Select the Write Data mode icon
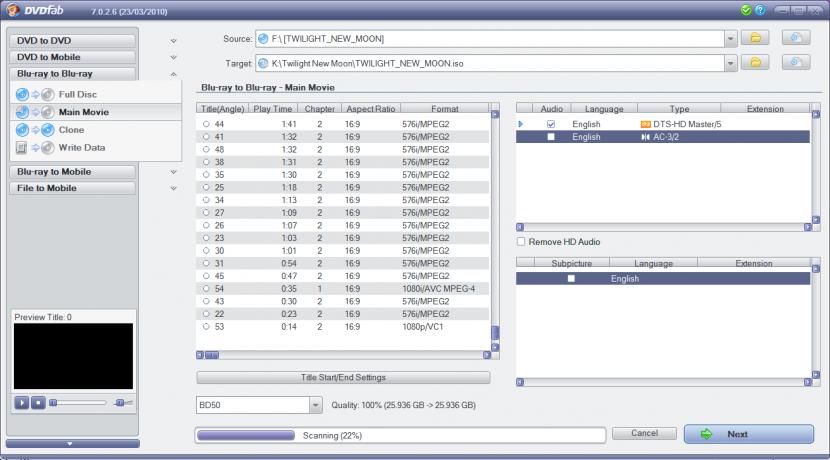 34,148
